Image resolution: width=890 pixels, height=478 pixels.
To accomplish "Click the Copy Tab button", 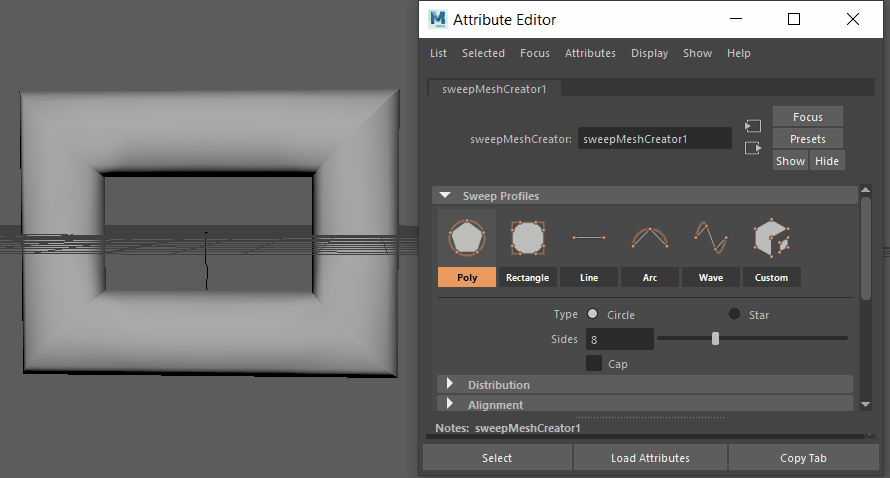I will pos(803,458).
